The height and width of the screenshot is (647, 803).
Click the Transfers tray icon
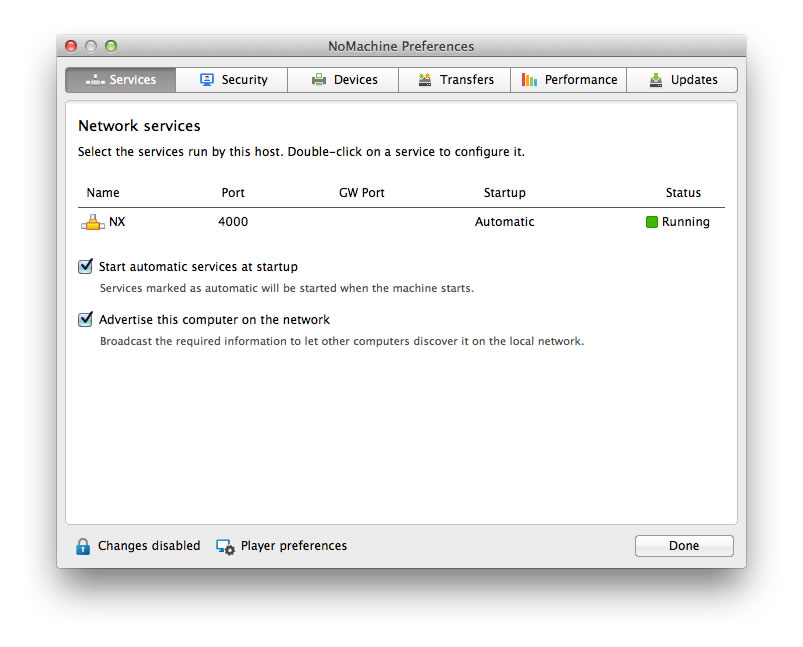tap(425, 79)
